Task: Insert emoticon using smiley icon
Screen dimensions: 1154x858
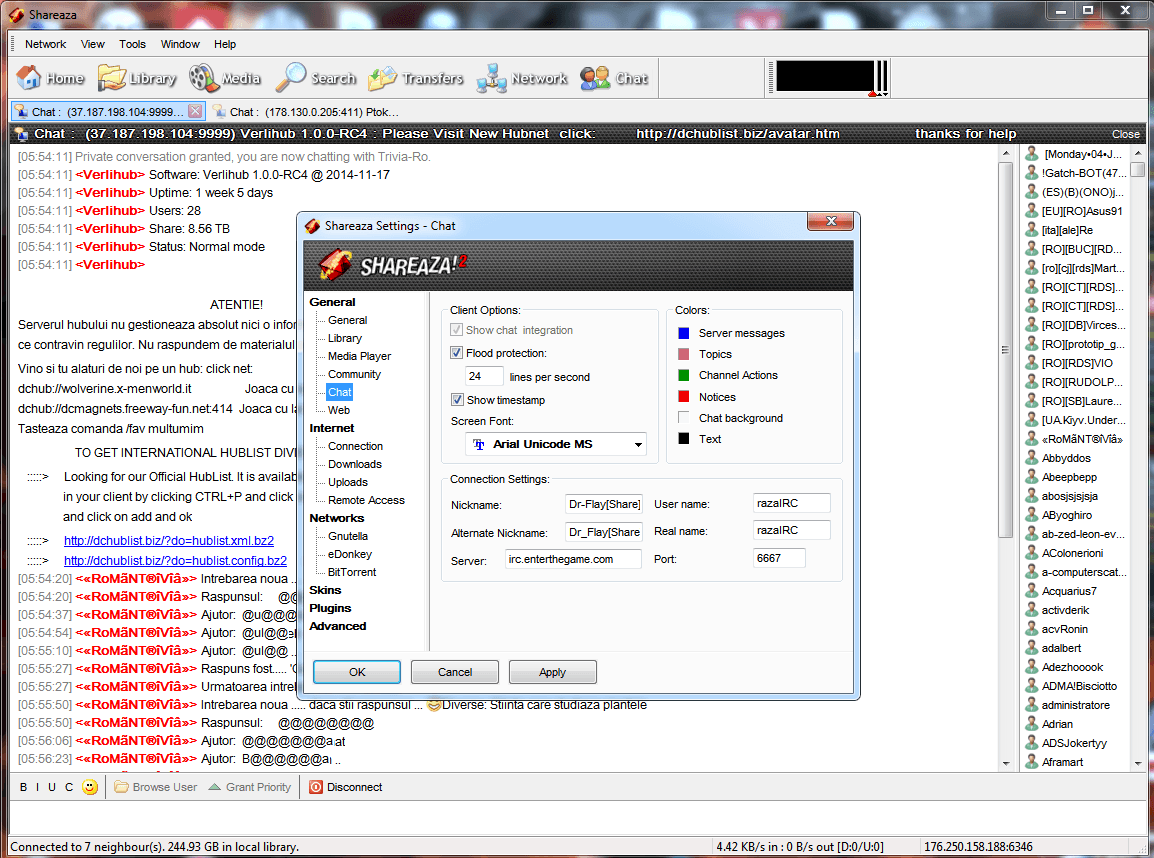Action: [x=90, y=787]
